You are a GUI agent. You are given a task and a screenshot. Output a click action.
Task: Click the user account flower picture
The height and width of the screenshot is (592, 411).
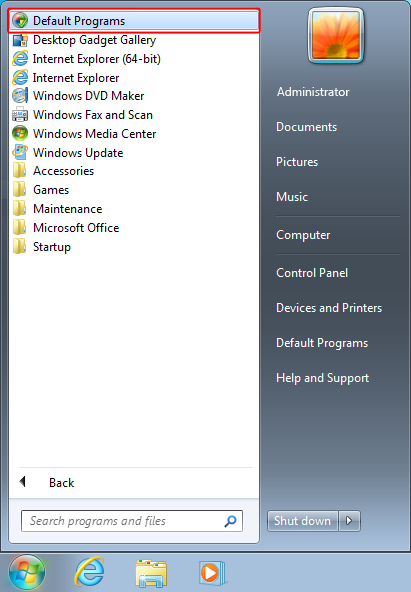(336, 35)
